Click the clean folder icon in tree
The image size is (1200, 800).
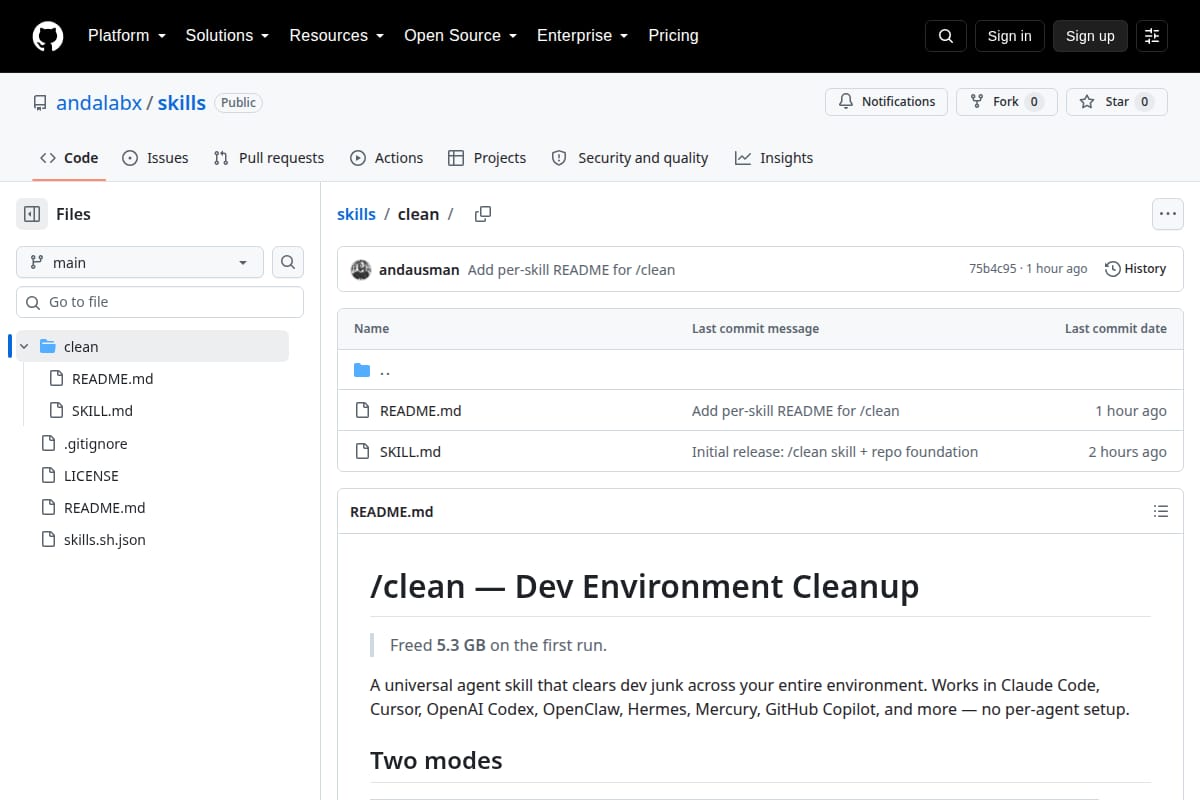click(x=47, y=346)
